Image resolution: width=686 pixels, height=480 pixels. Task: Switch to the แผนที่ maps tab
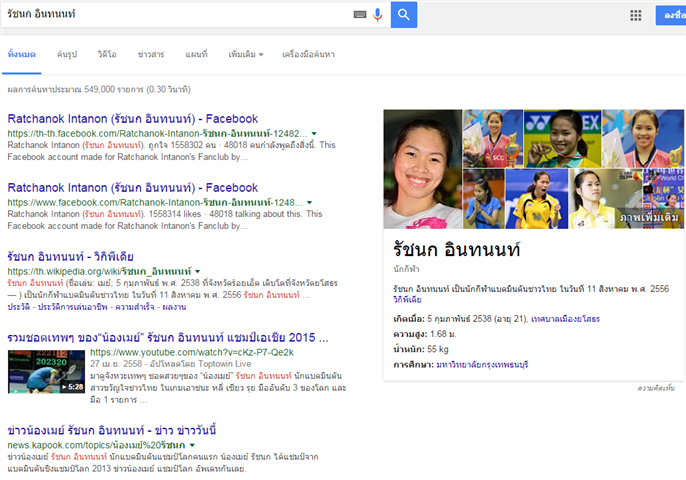pyautogui.click(x=196, y=54)
